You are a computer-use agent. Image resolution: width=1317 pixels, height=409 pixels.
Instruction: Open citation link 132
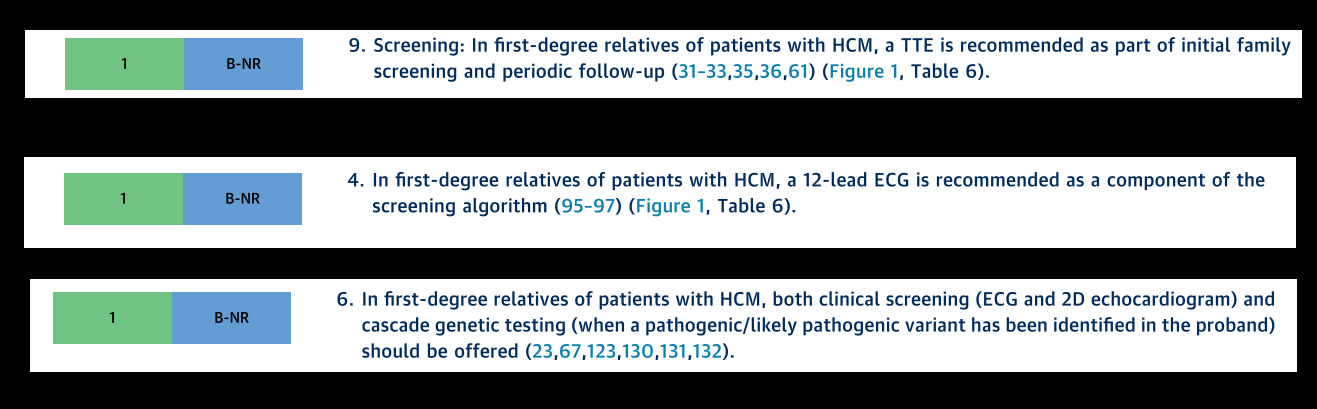click(706, 352)
